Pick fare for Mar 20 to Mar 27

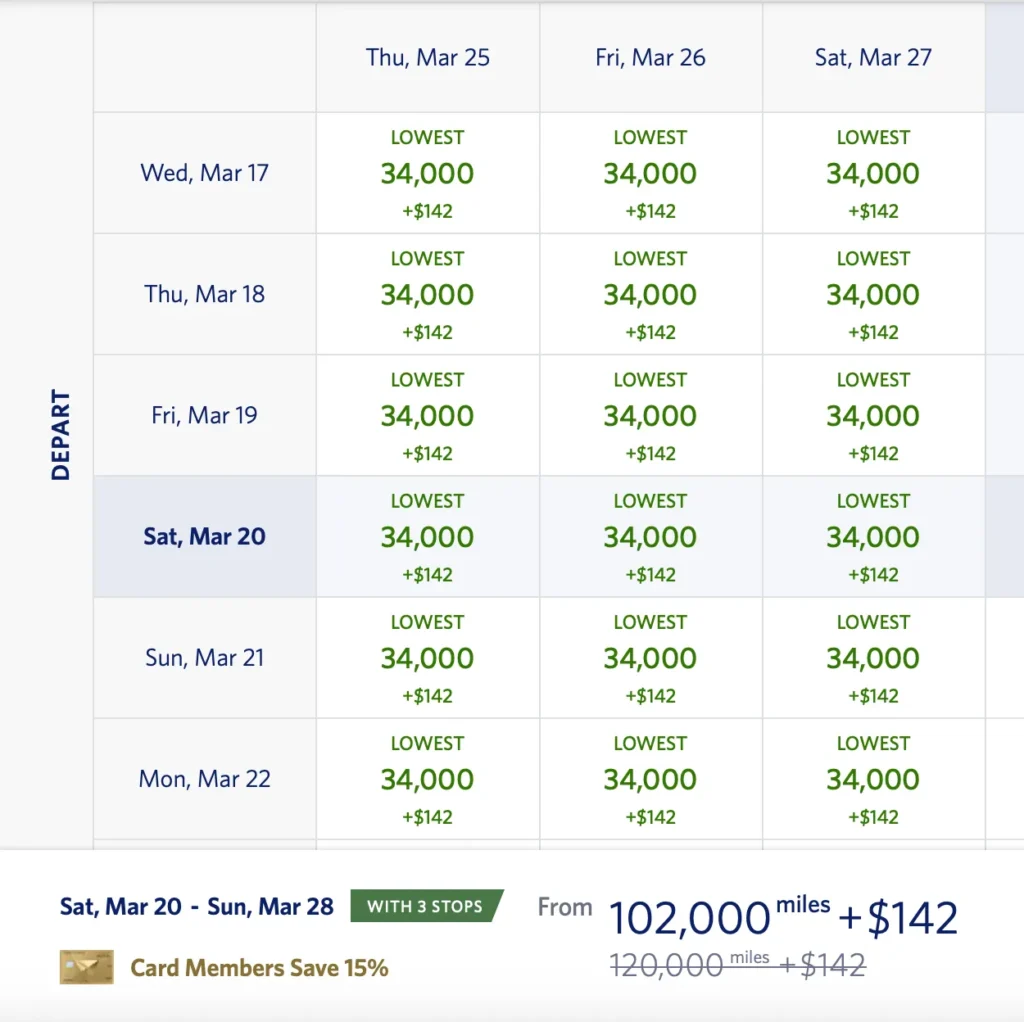pyautogui.click(x=873, y=537)
